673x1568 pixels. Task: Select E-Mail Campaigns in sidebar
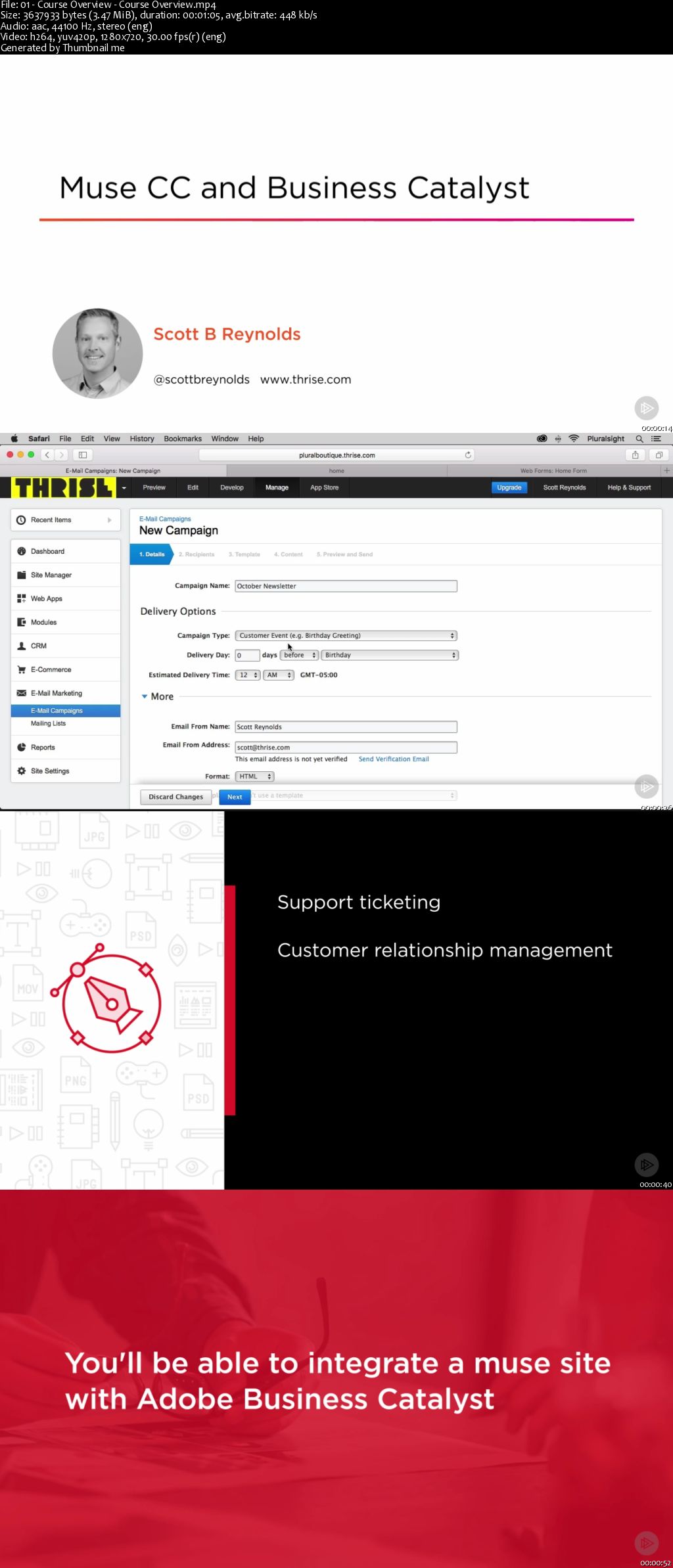(x=66, y=711)
